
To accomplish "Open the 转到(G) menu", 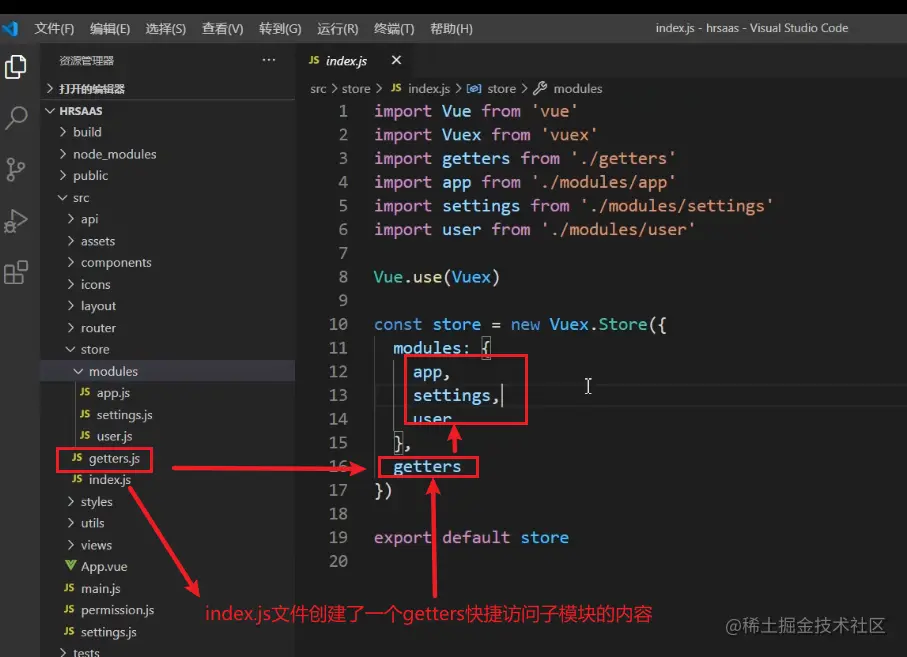I will point(280,28).
